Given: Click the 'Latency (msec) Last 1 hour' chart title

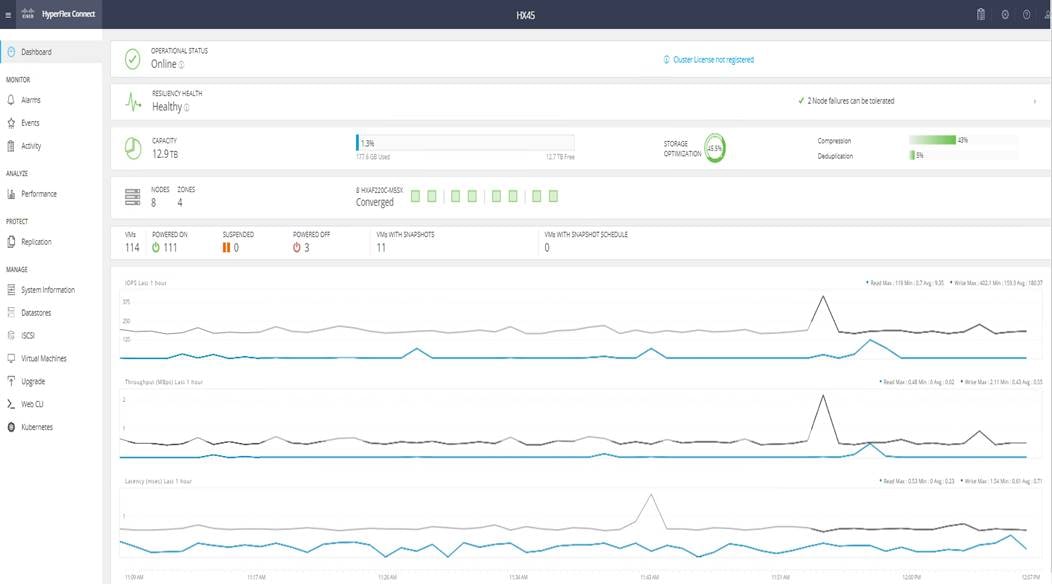Looking at the screenshot, I should coord(158,481).
